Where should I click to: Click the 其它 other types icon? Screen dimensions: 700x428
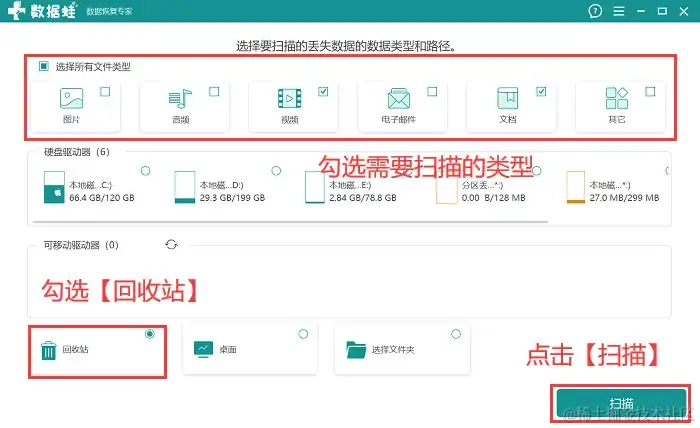(x=617, y=98)
